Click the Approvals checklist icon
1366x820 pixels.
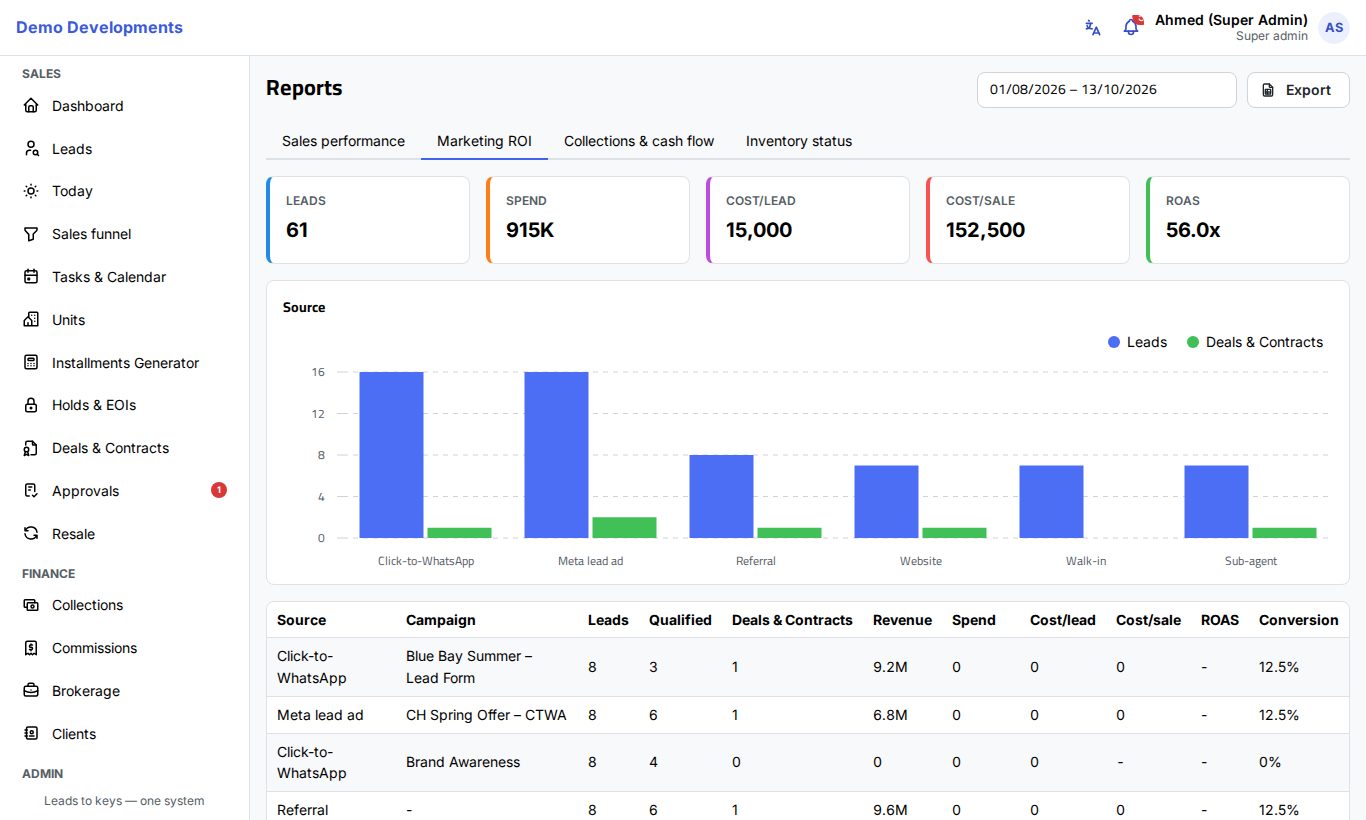(x=31, y=491)
